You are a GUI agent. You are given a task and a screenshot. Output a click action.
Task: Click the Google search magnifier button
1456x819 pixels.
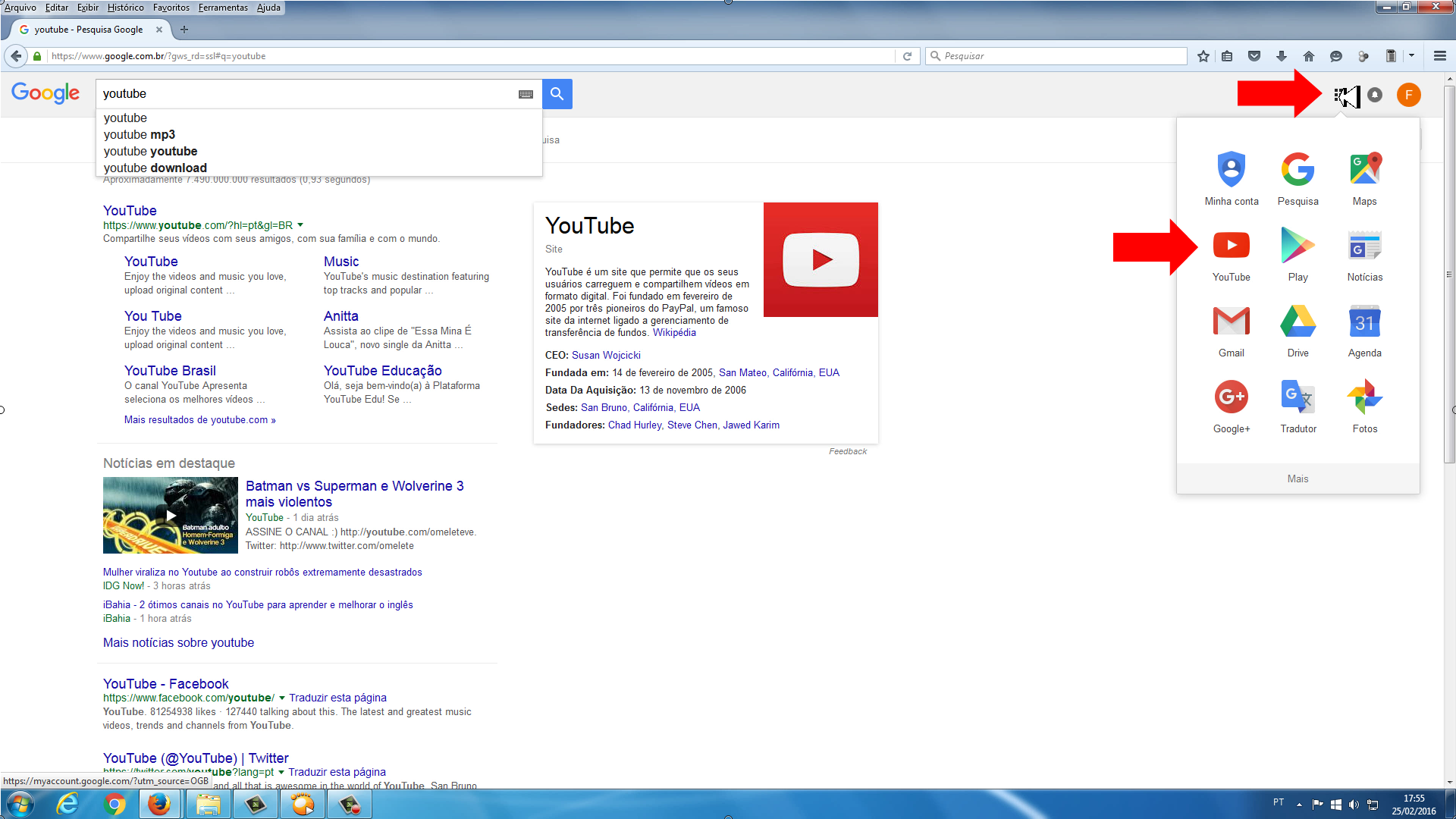tap(557, 94)
